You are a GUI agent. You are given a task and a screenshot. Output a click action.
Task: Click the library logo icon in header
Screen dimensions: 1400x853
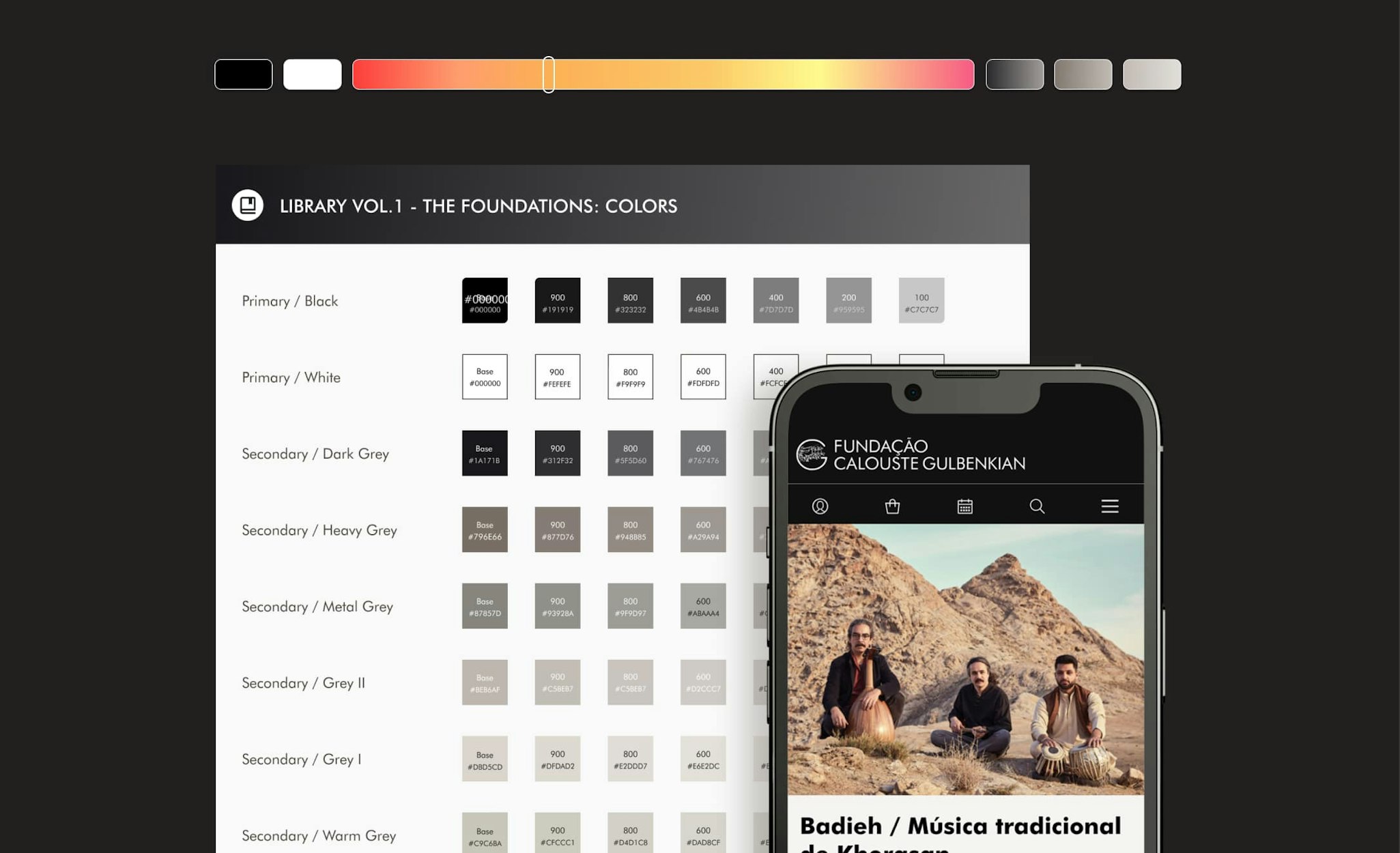point(247,205)
